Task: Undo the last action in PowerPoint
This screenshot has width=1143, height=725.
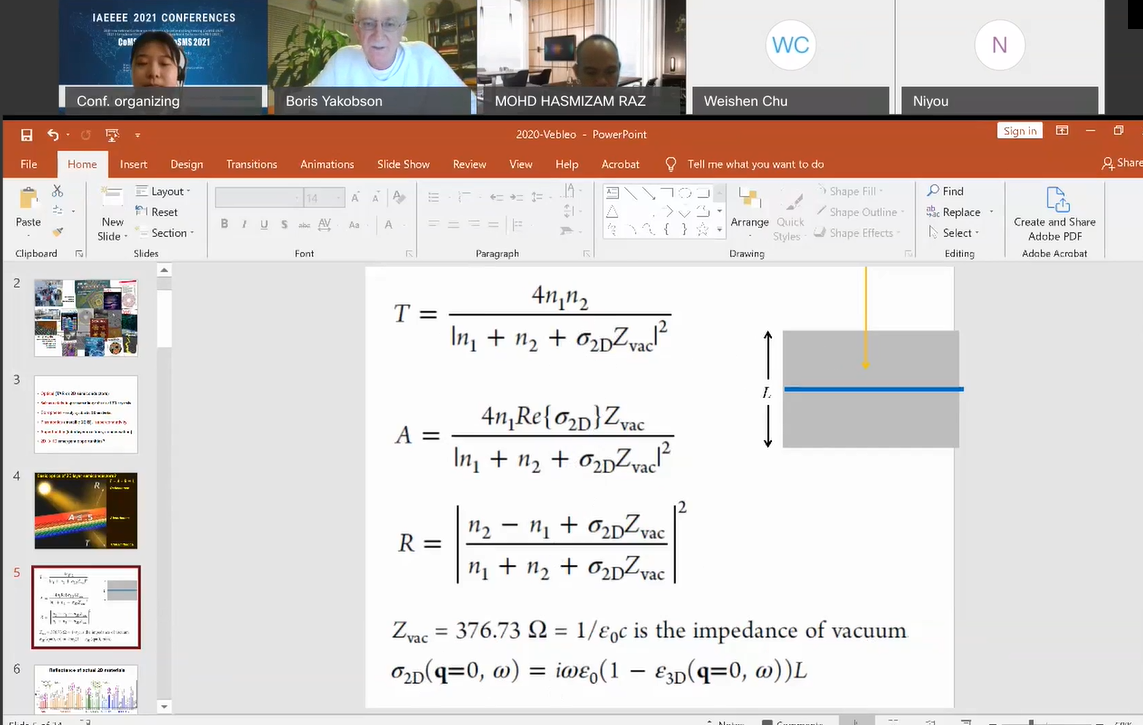Action: (x=52, y=135)
